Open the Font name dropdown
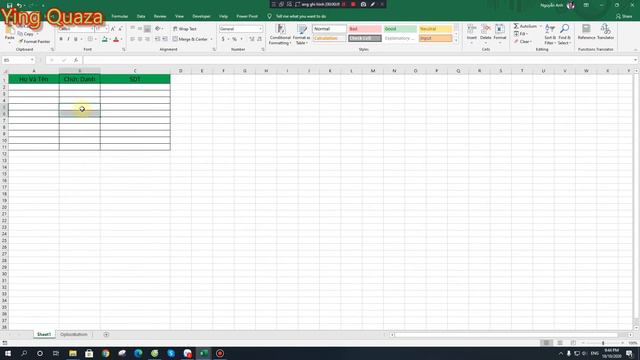This screenshot has width=640, height=360. click(x=91, y=29)
